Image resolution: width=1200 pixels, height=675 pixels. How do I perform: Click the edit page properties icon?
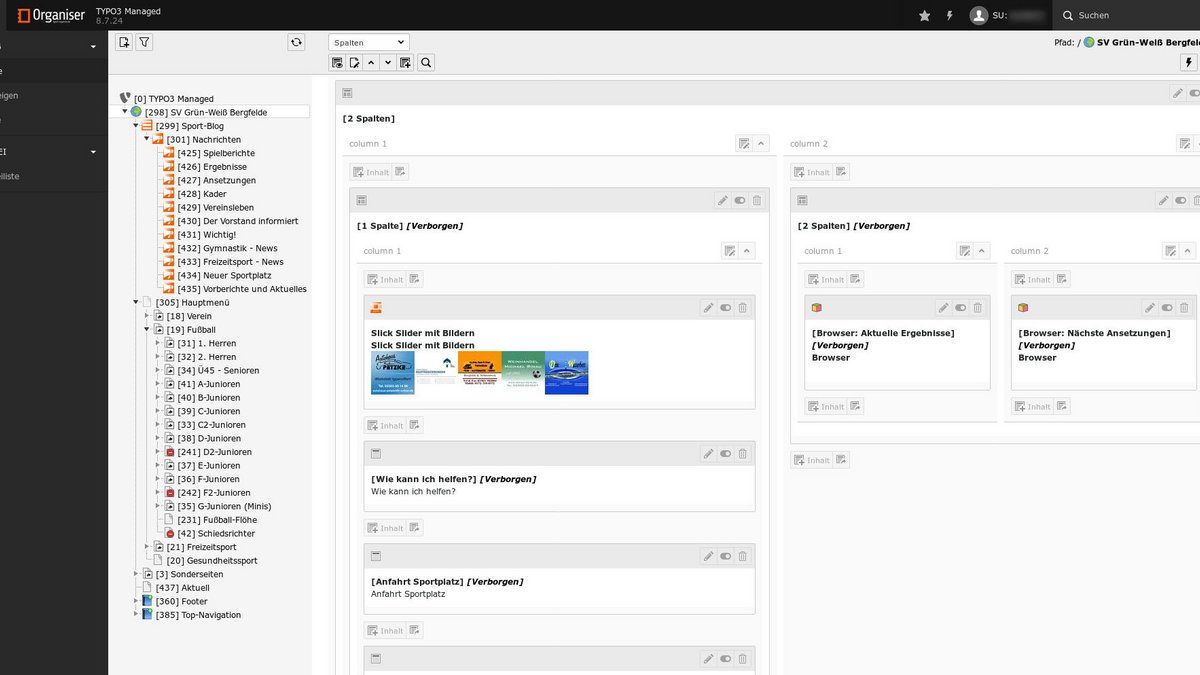coord(354,62)
